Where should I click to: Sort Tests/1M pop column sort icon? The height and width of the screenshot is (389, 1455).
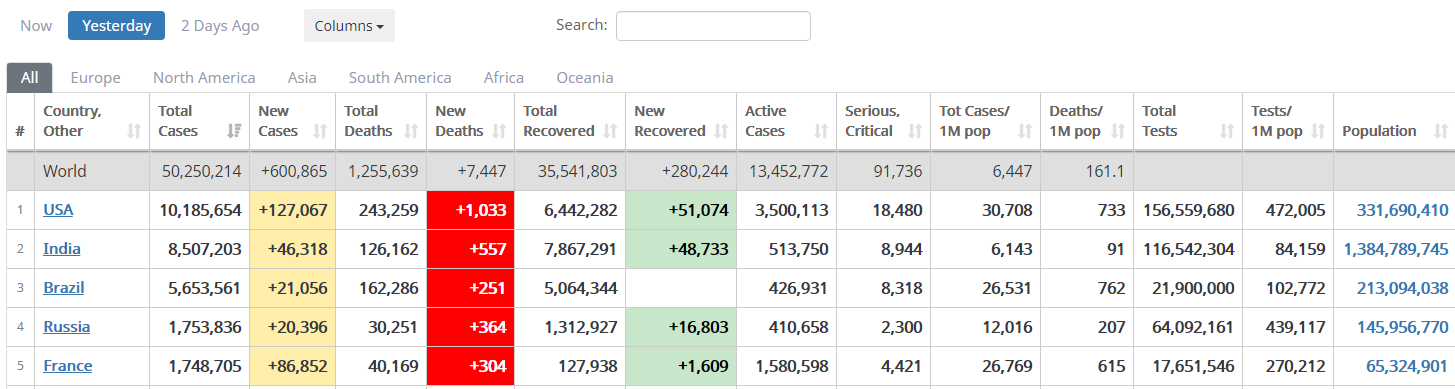1319,131
